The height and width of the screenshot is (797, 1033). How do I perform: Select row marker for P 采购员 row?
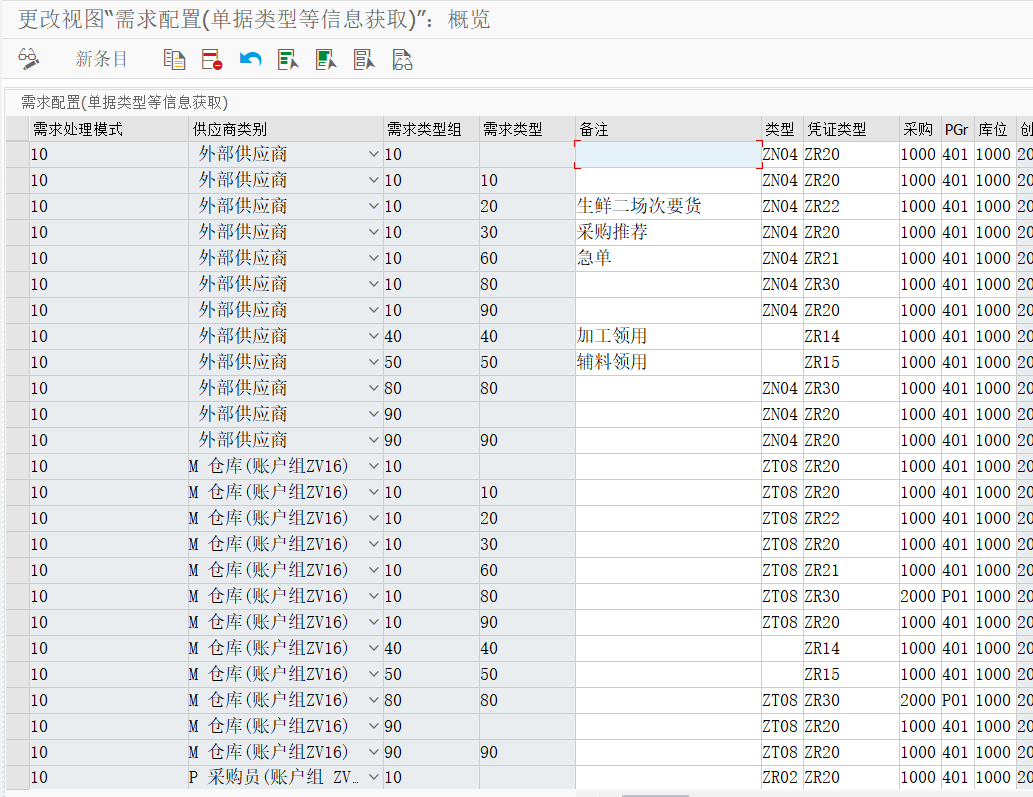17,777
